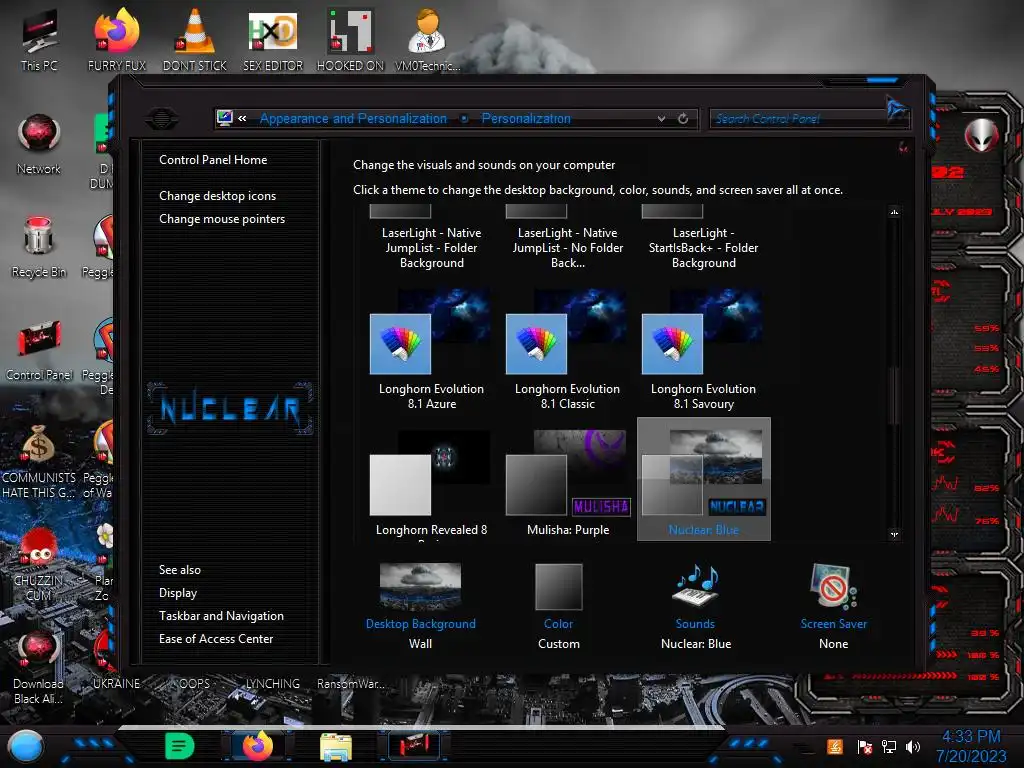Open SEX EDITOR HxD shortcut
The width and height of the screenshot is (1024, 768).
point(273,39)
